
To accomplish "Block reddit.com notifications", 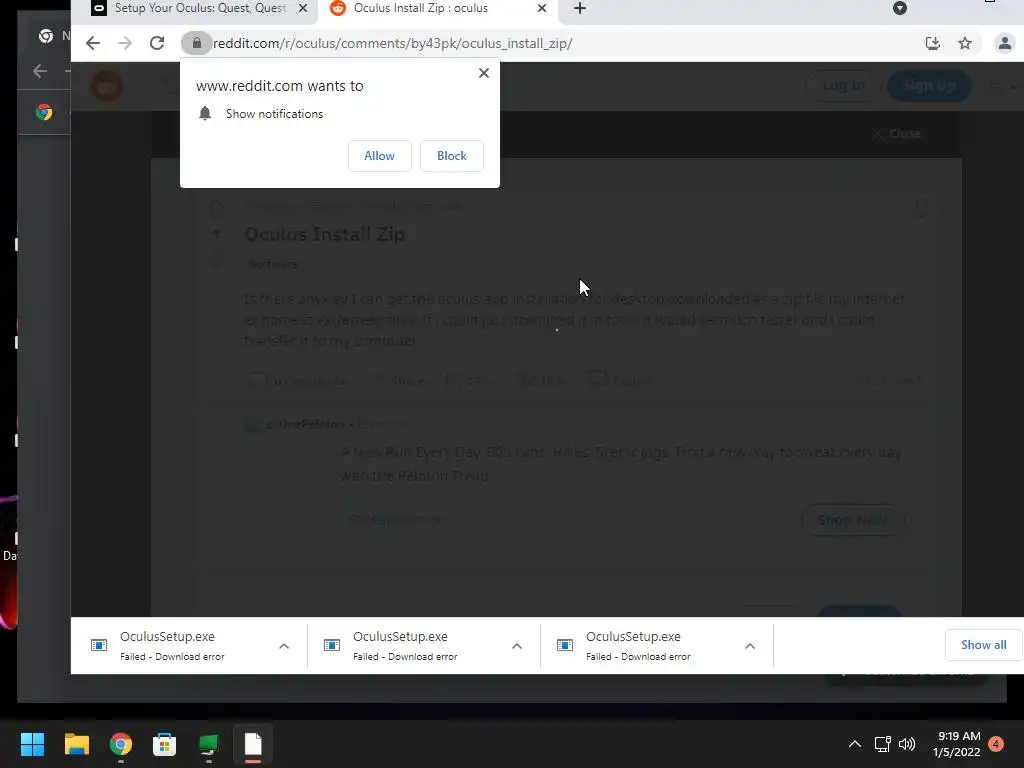I will click(451, 156).
